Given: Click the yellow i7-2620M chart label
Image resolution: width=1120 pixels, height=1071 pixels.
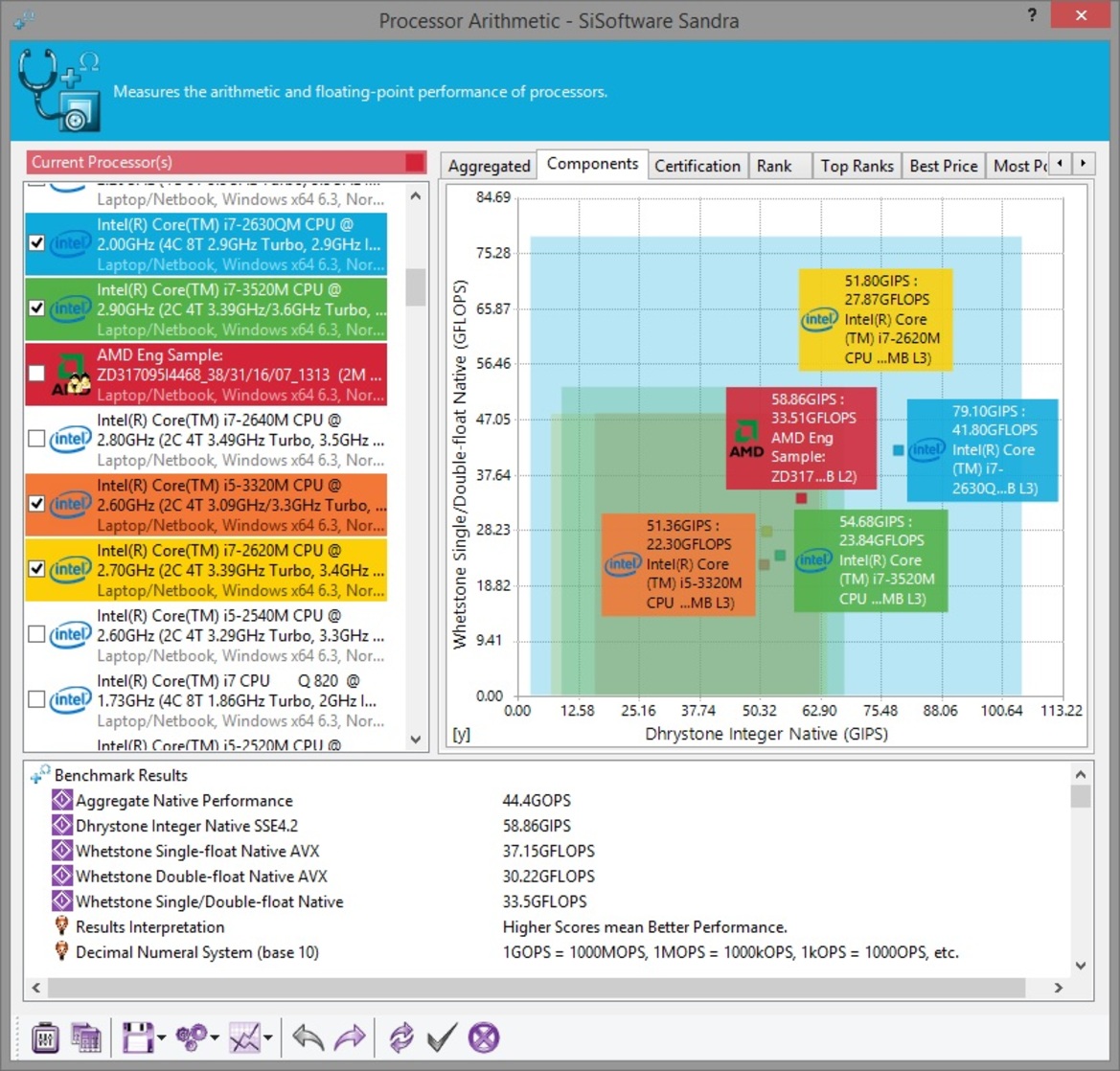Looking at the screenshot, I should pyautogui.click(x=876, y=319).
